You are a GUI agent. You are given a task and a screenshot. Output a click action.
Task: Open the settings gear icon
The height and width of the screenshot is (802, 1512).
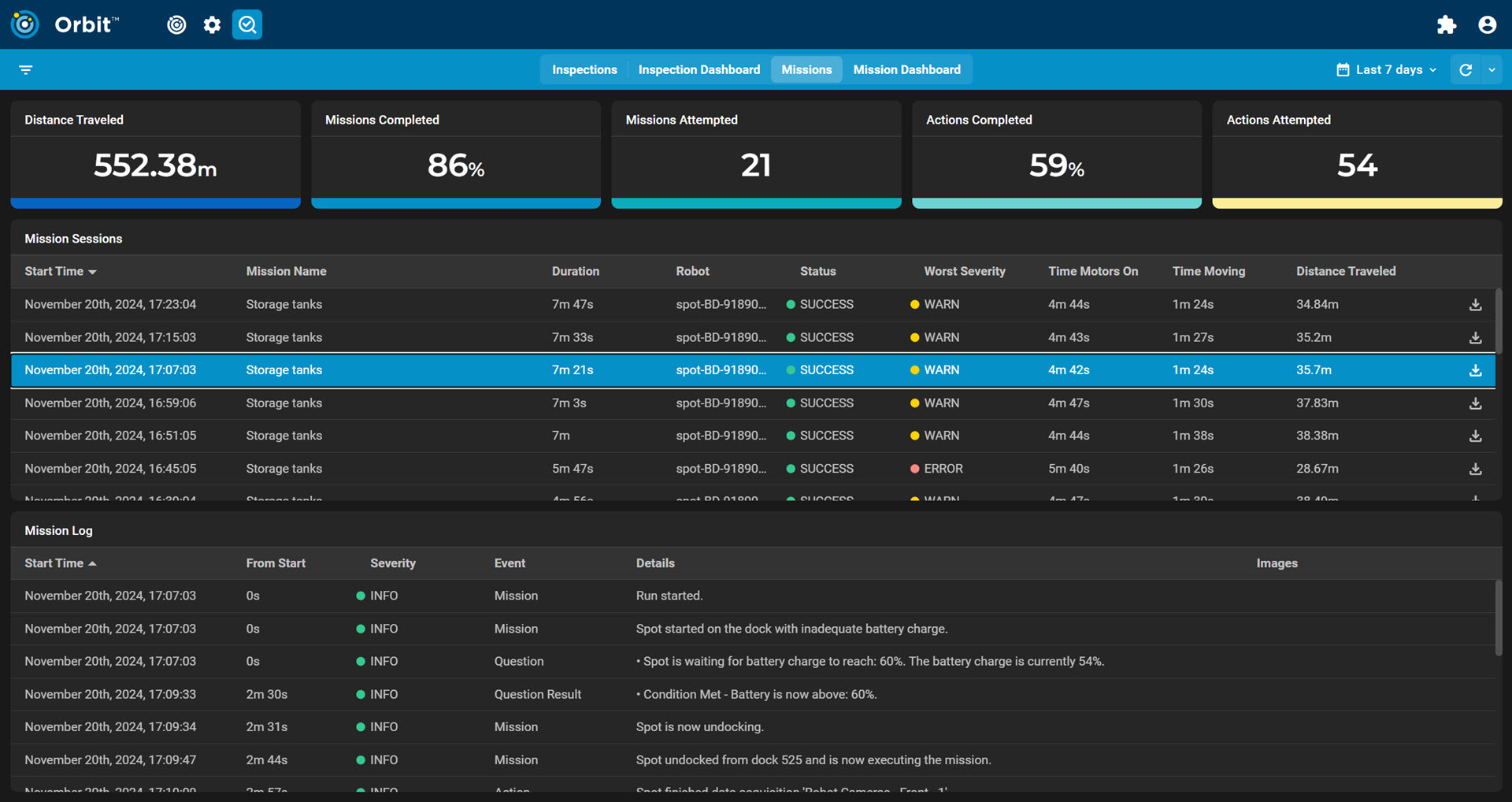pos(212,25)
